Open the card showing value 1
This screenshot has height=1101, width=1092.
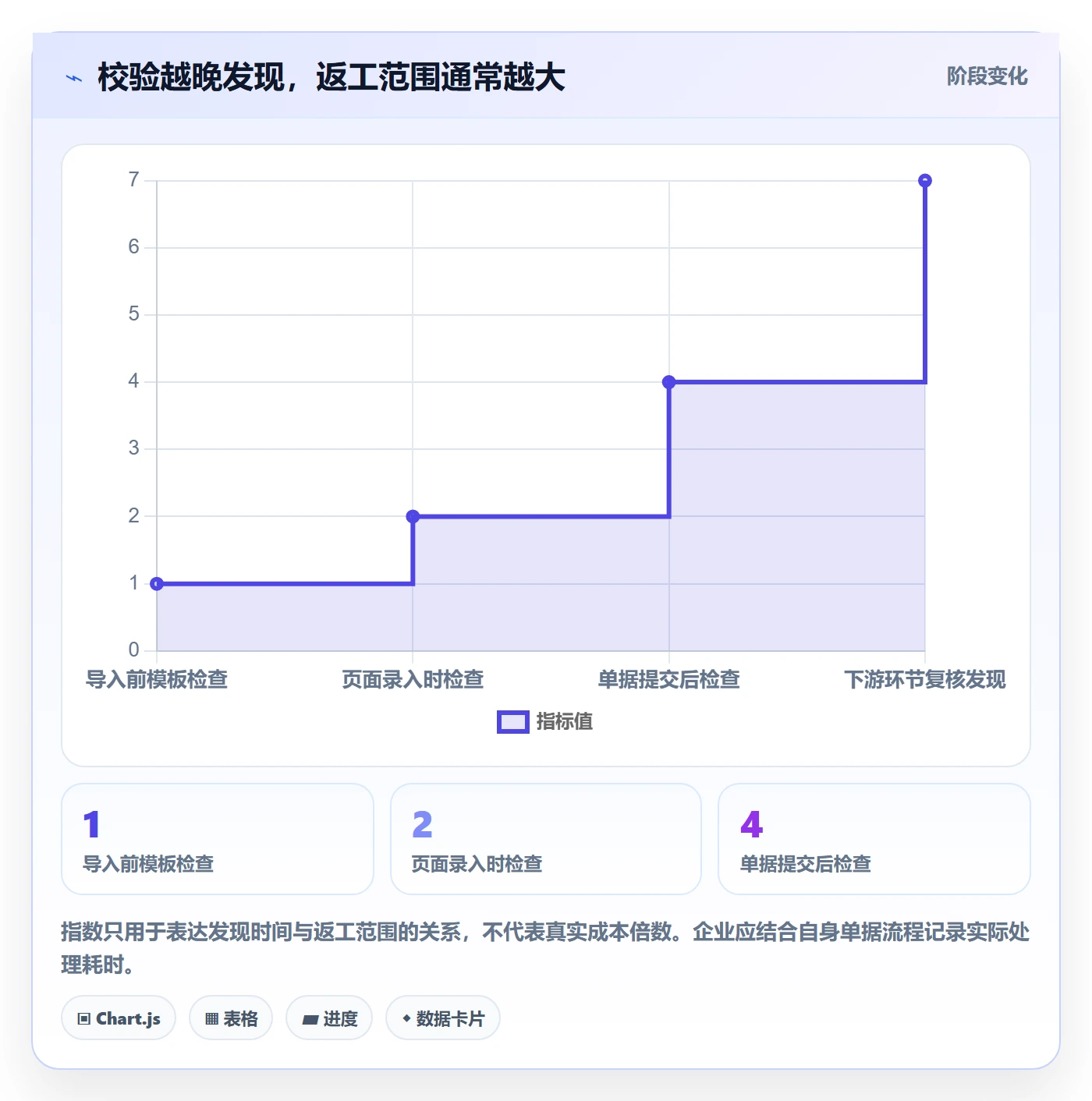point(218,839)
